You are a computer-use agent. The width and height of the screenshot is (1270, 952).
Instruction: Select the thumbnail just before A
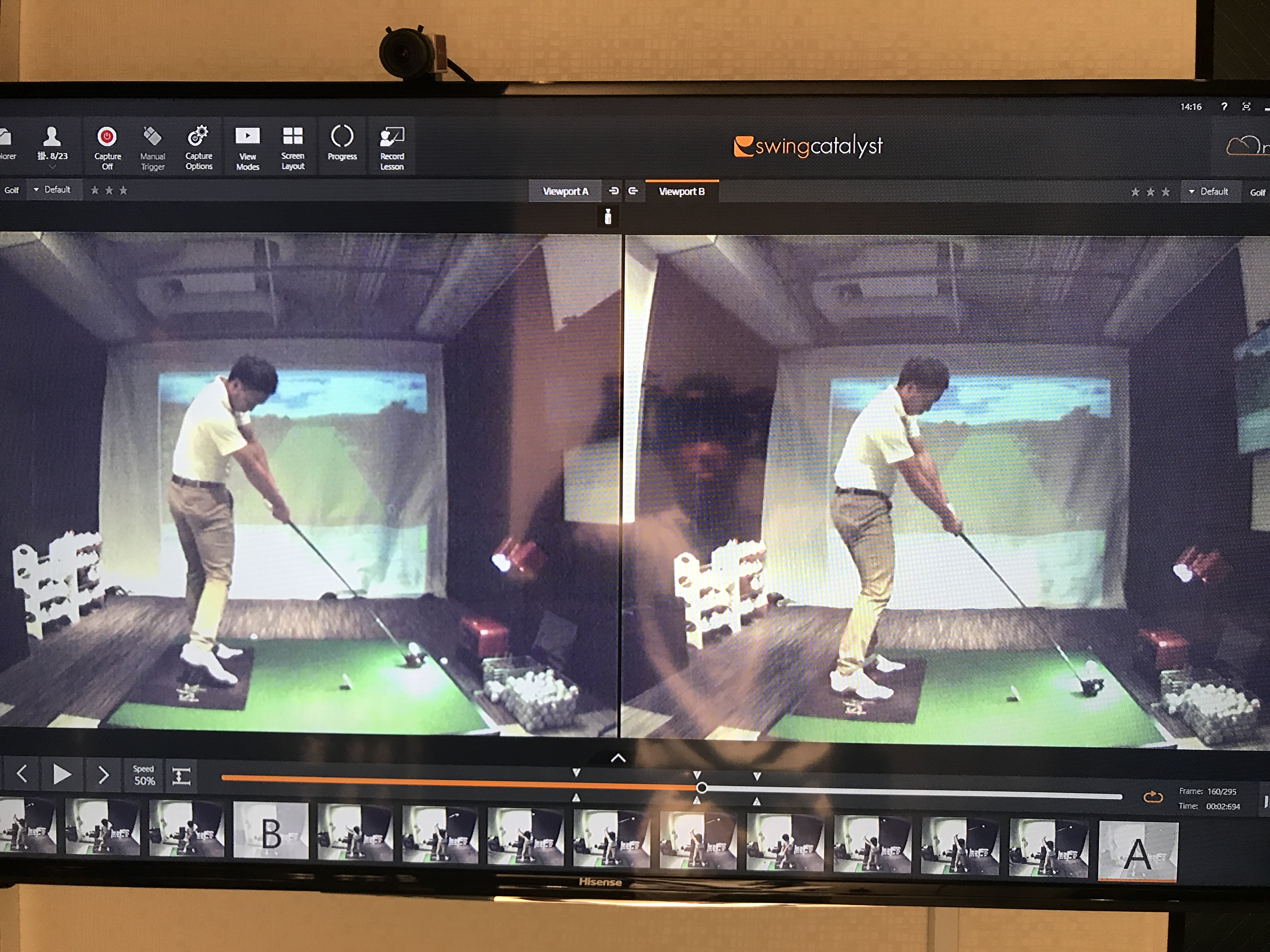tap(1048, 847)
